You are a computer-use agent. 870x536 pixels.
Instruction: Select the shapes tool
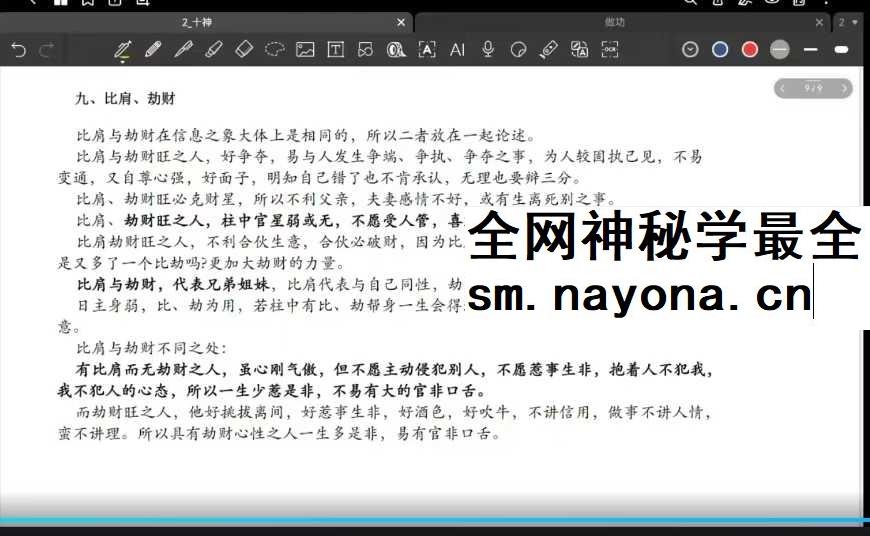pyautogui.click(x=365, y=50)
